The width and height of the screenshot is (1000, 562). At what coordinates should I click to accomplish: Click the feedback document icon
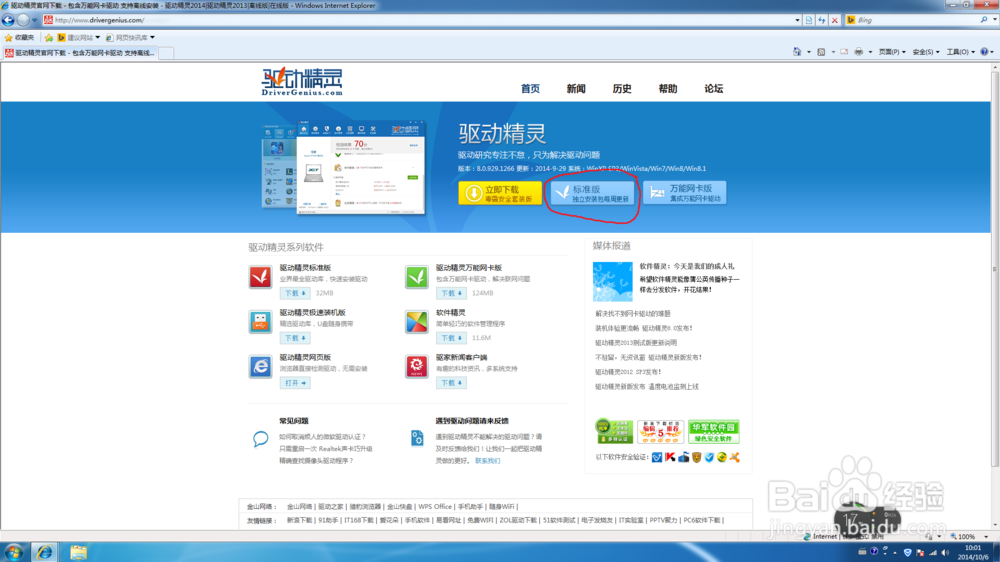(417, 438)
